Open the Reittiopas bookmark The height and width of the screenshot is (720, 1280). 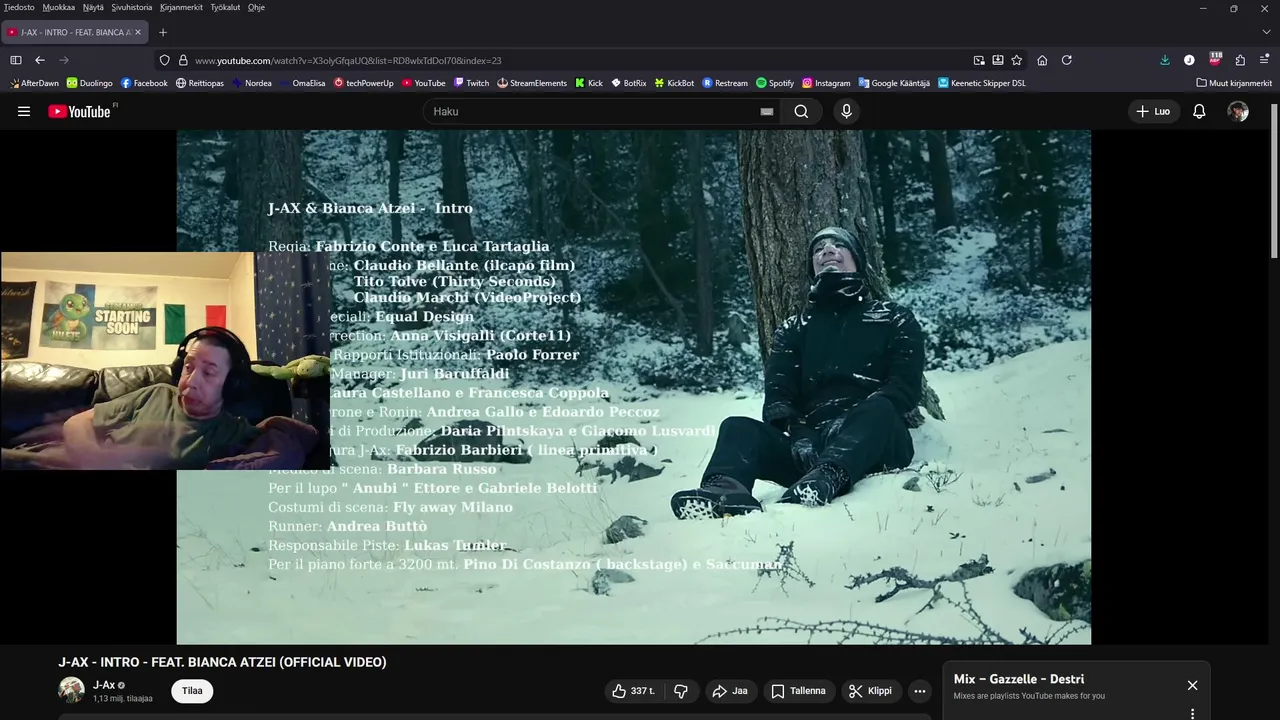tap(200, 83)
